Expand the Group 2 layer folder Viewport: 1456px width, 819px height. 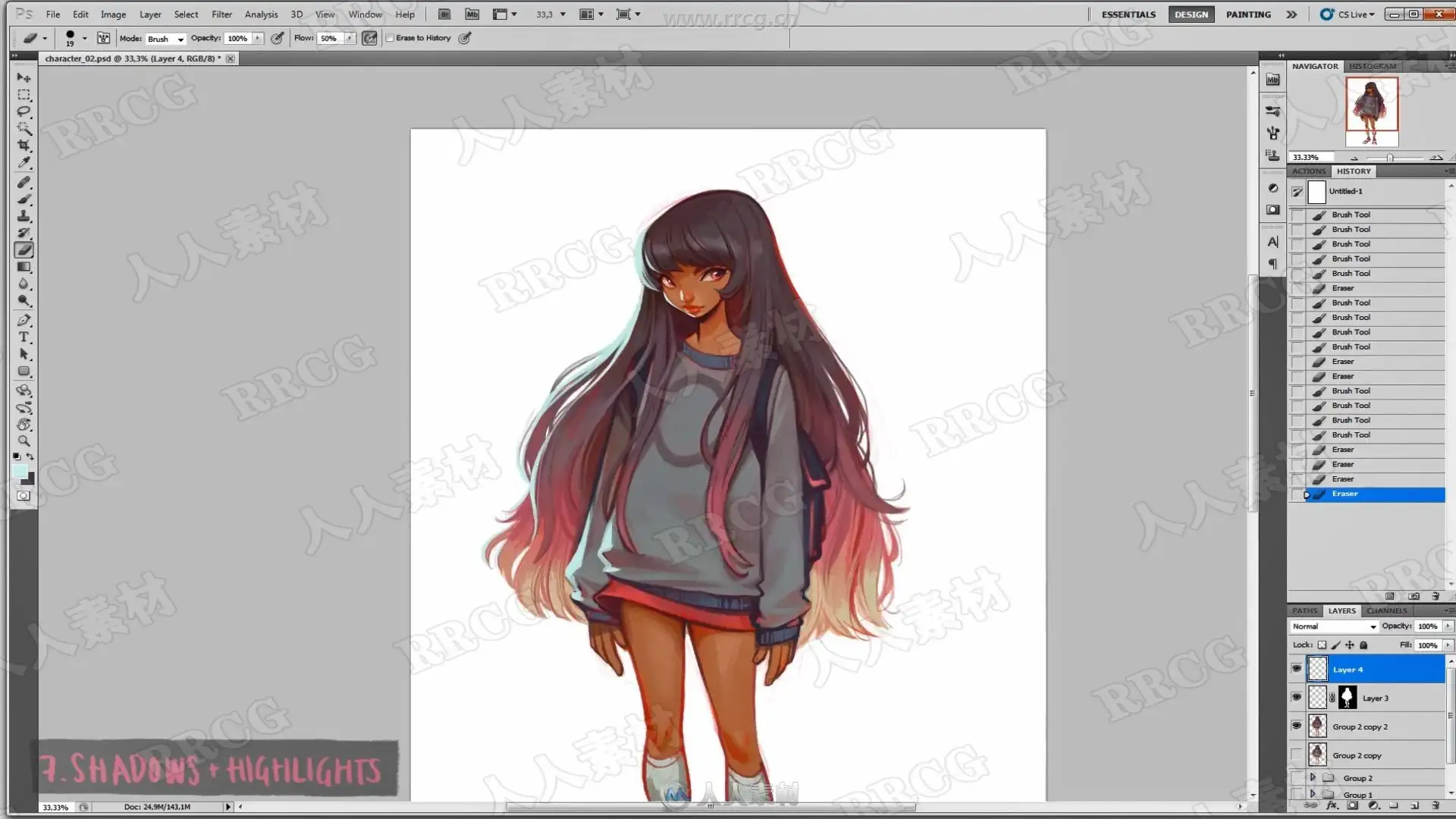pyautogui.click(x=1313, y=777)
